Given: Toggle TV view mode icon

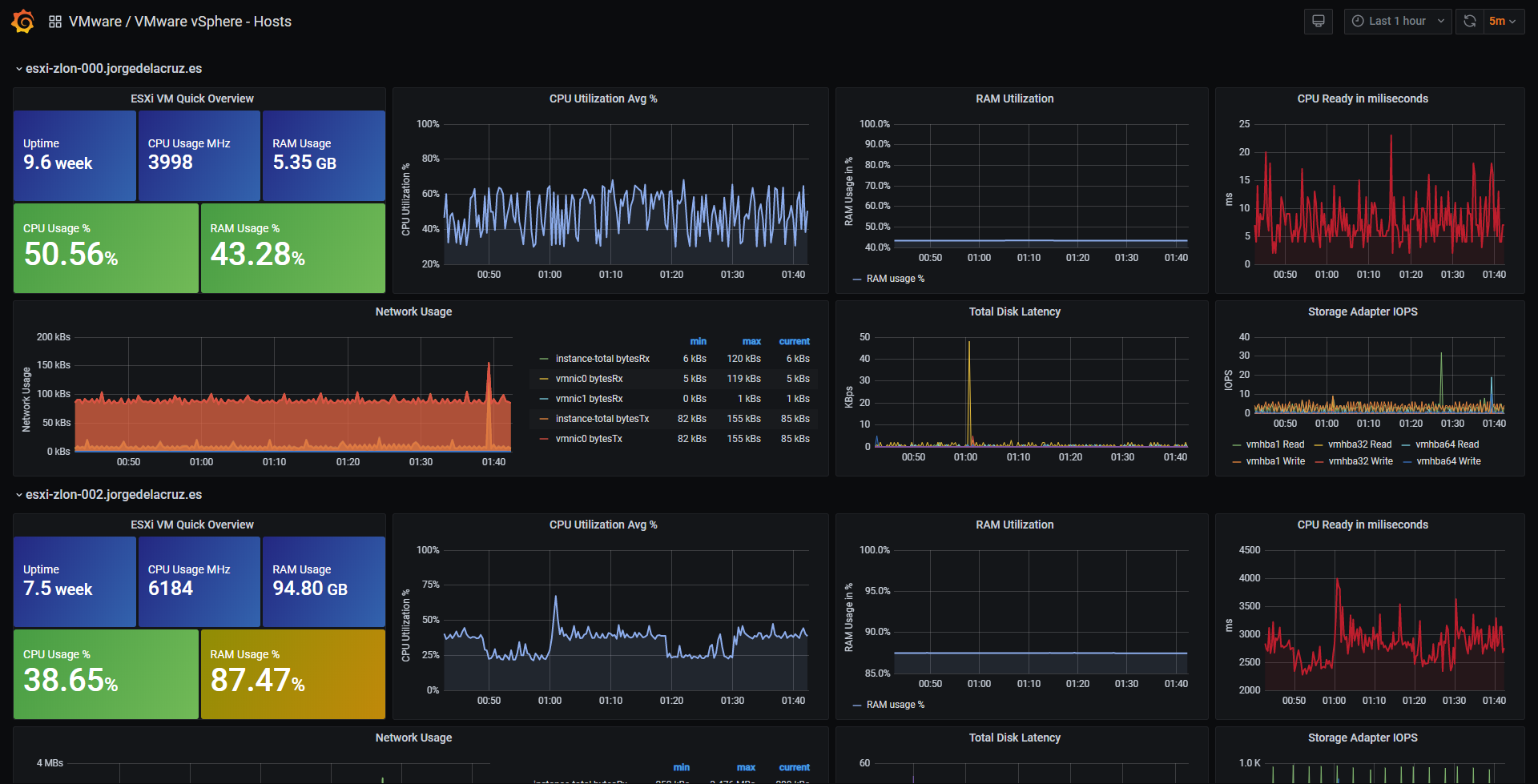Looking at the screenshot, I should point(1318,21).
